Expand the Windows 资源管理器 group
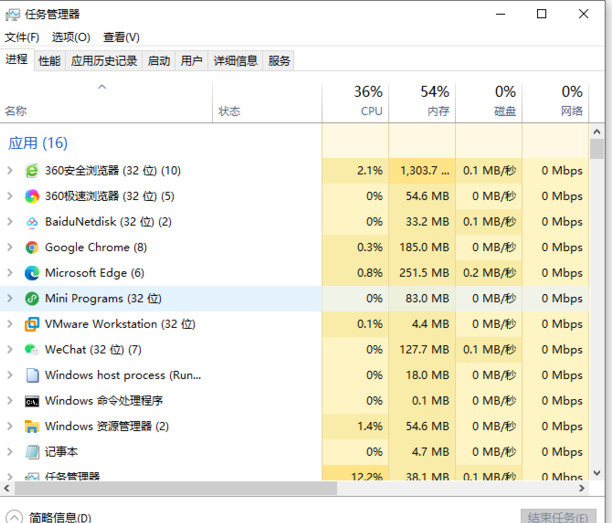Viewport: 612px width, 523px height. (x=10, y=426)
